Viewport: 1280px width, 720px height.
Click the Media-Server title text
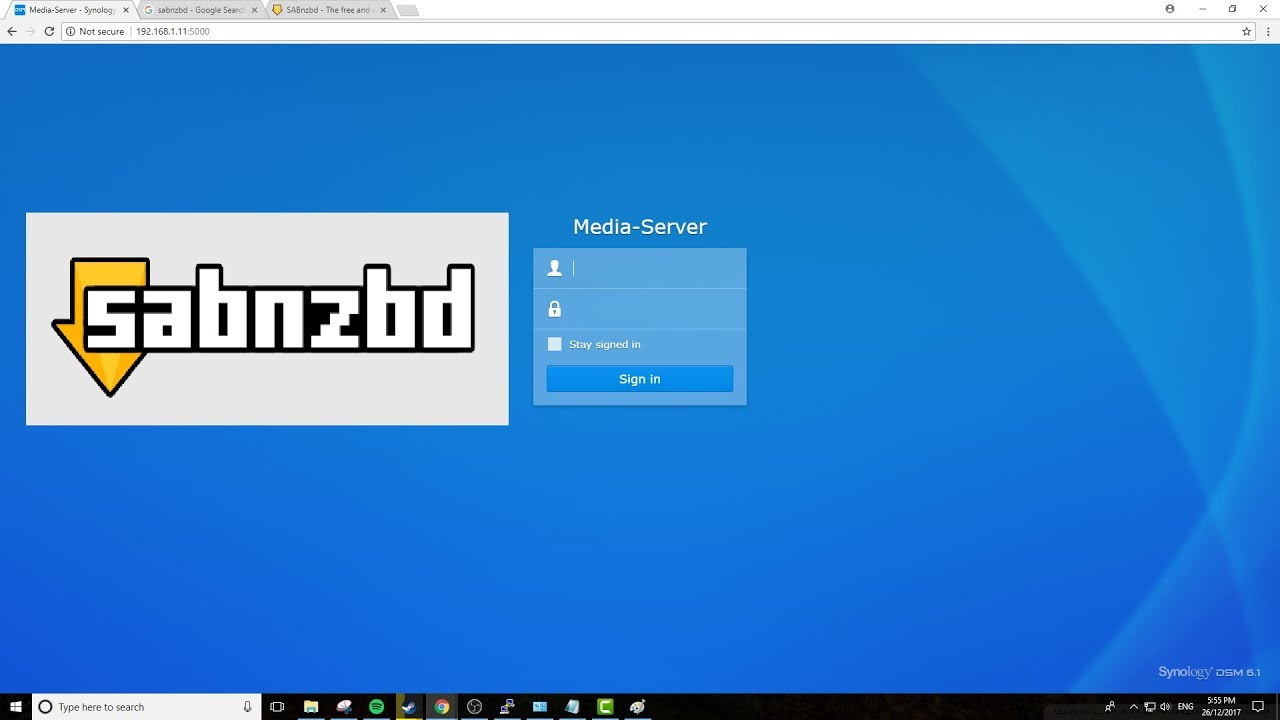point(640,227)
